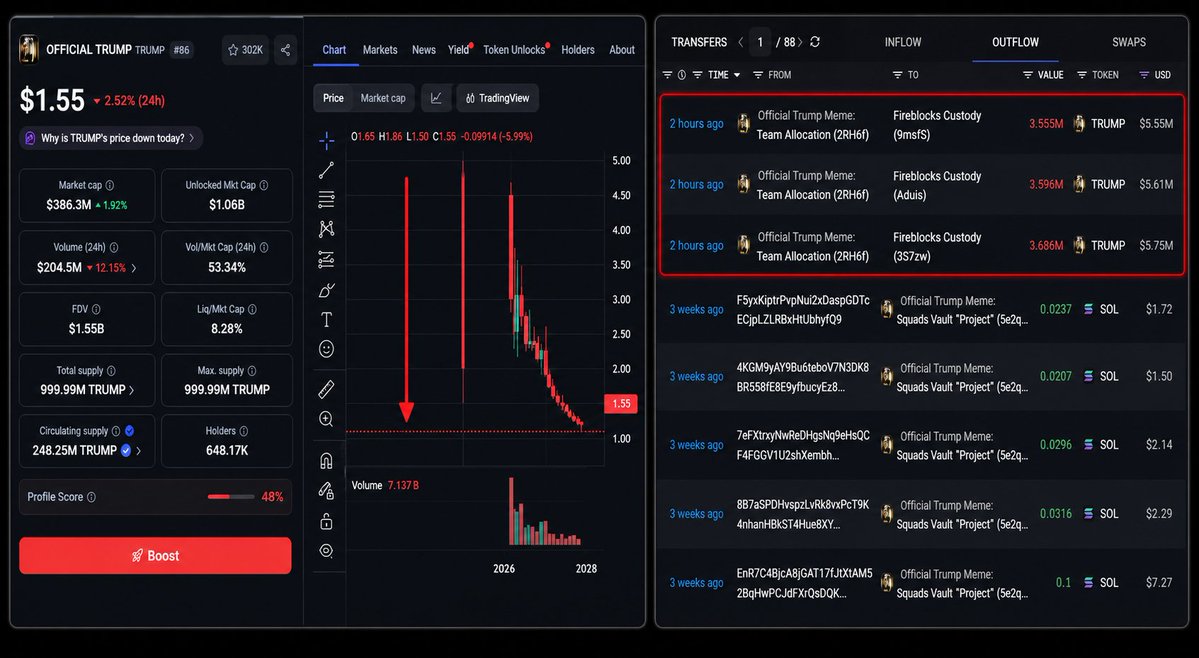Select the pattern drawing tool
The height and width of the screenshot is (658, 1199).
327,229
